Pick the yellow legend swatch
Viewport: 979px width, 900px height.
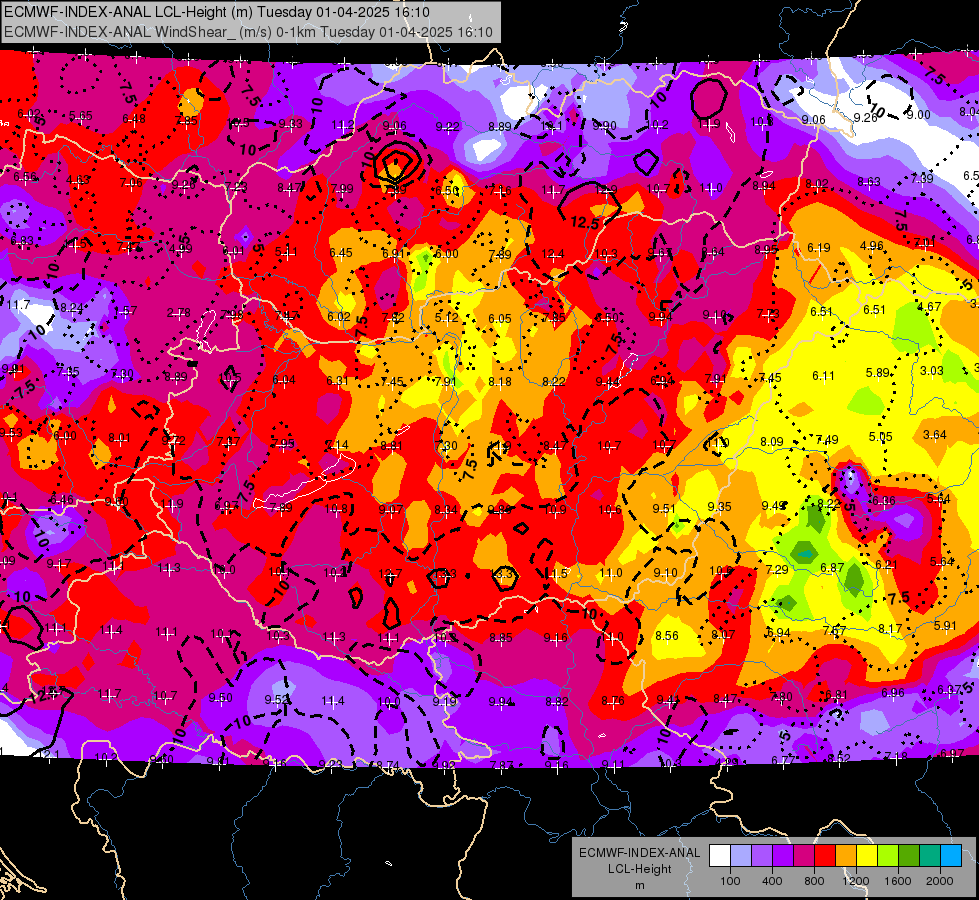pos(867,856)
